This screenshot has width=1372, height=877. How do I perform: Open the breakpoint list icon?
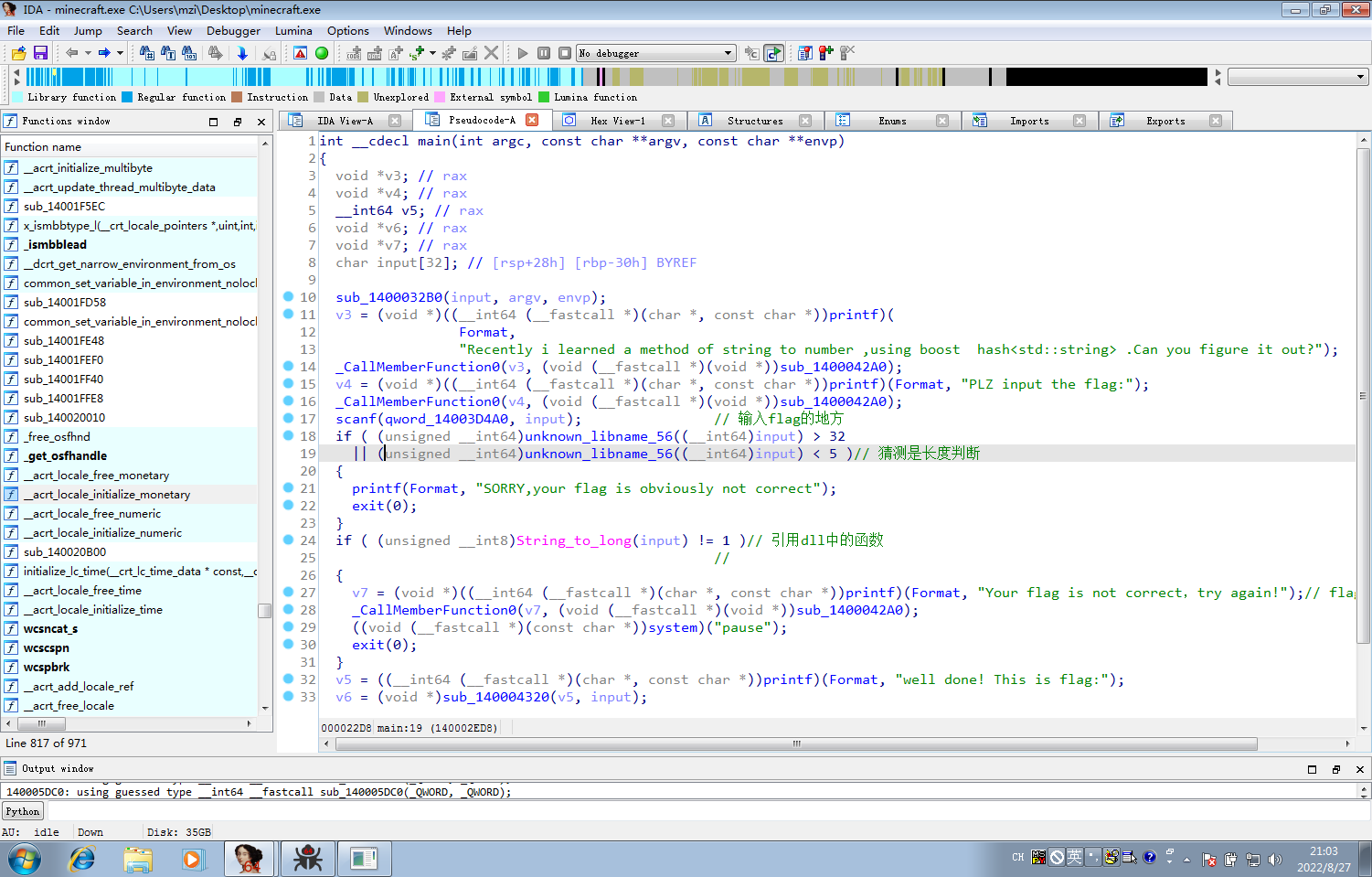coord(805,53)
